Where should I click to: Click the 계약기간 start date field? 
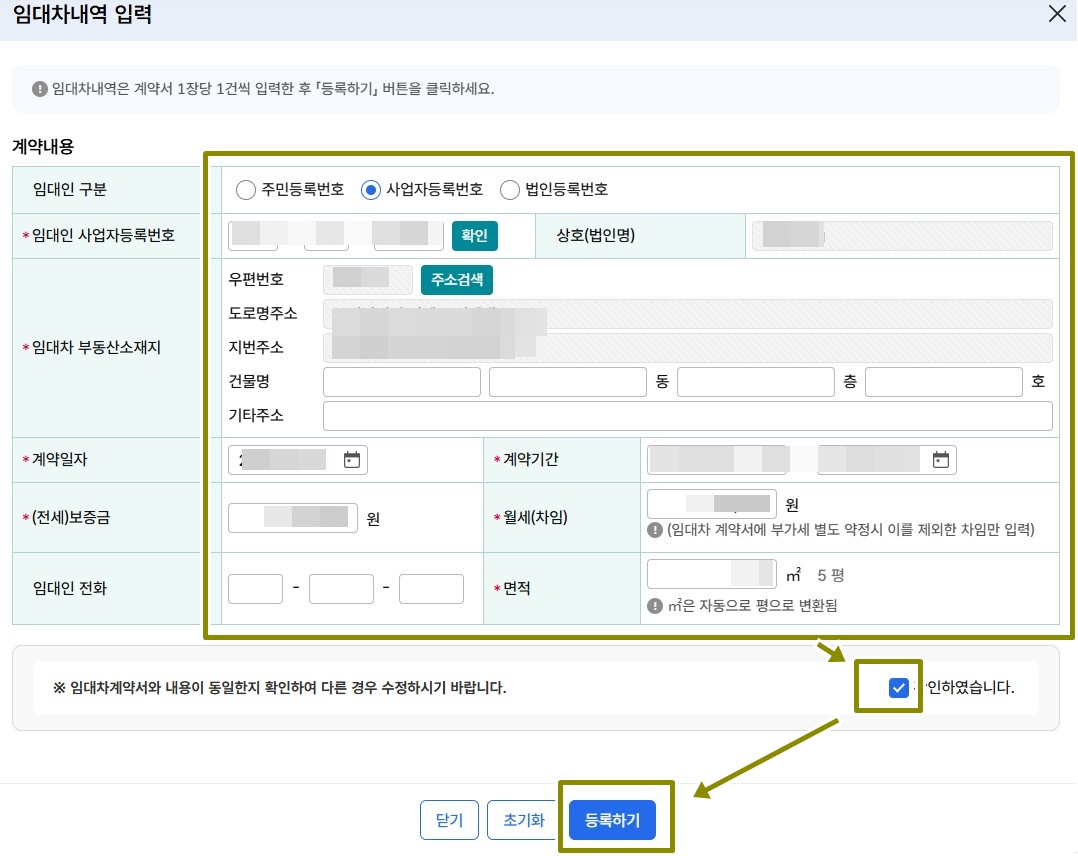(718, 460)
